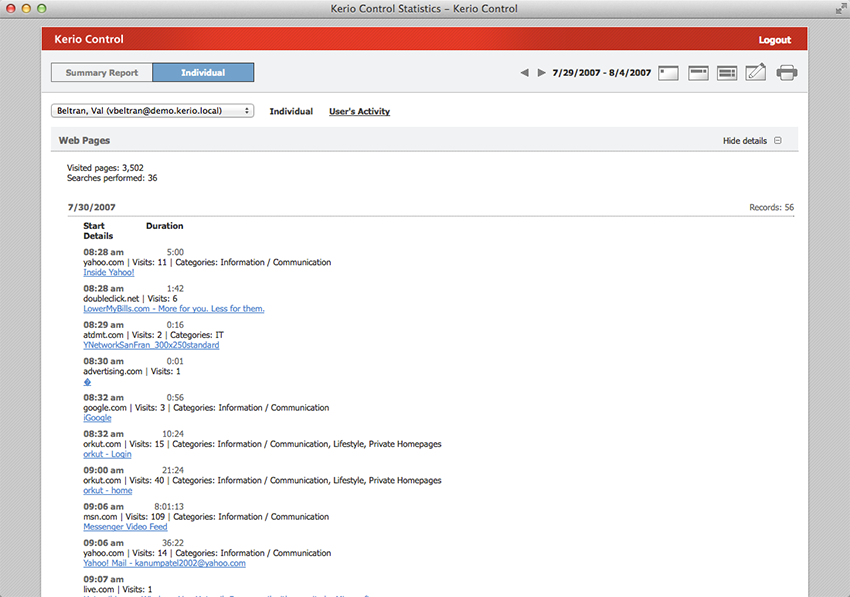
Task: Click the 08:29 am start time
Action: pos(104,325)
